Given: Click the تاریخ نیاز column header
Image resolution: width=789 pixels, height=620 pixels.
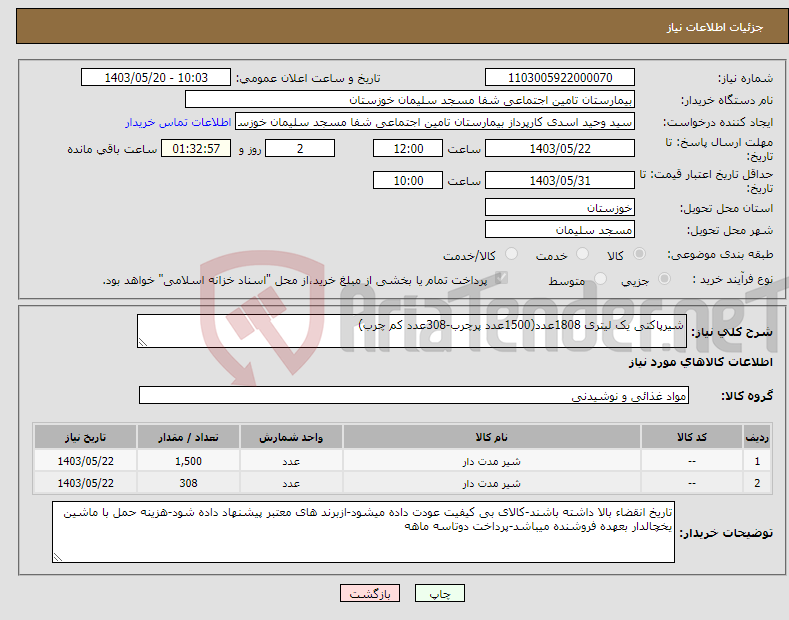Looking at the screenshot, I should coord(85,437).
